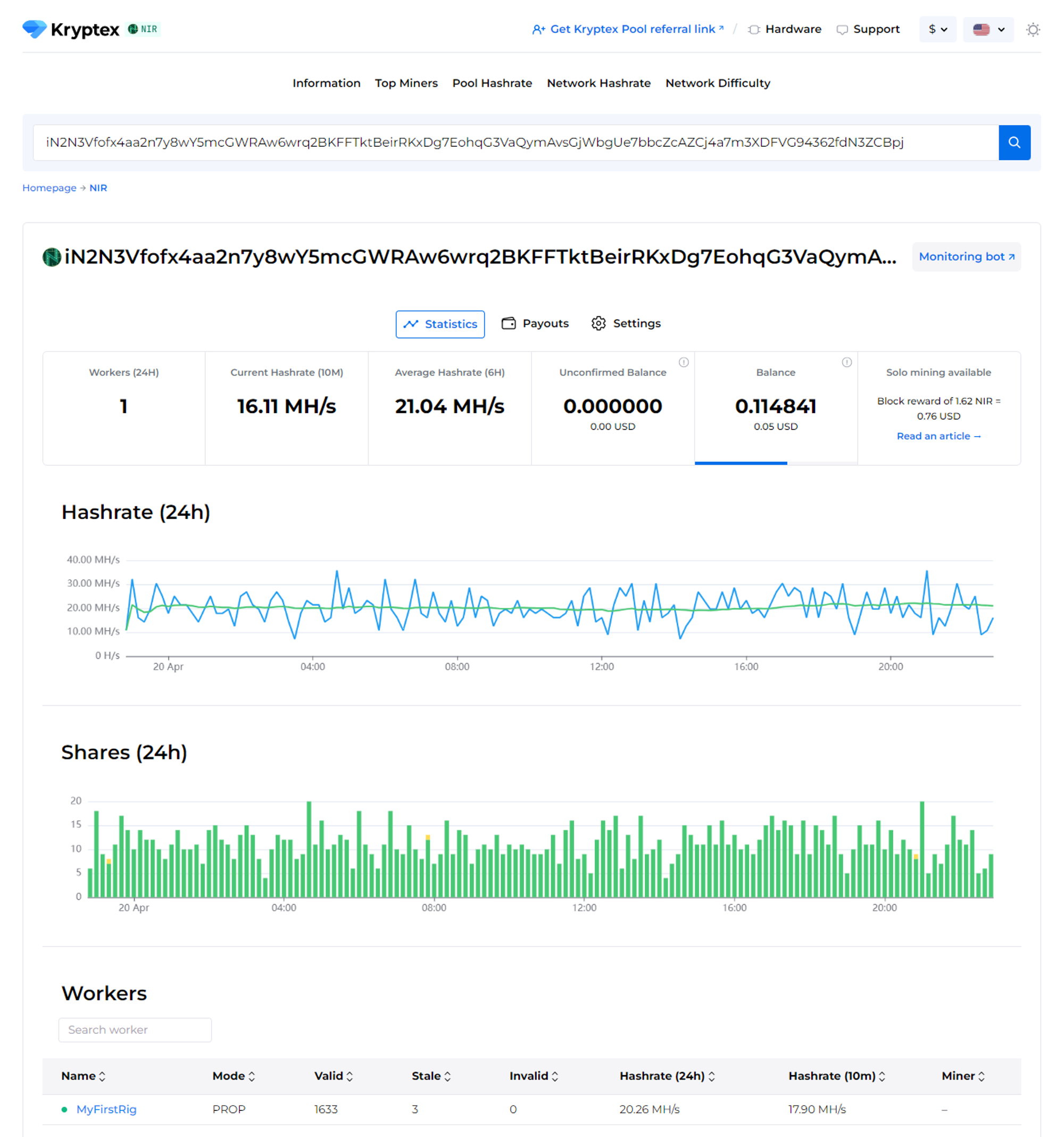Click the info icon on the Balance card
This screenshot has height=1137, width=1064.
pyautogui.click(x=846, y=362)
